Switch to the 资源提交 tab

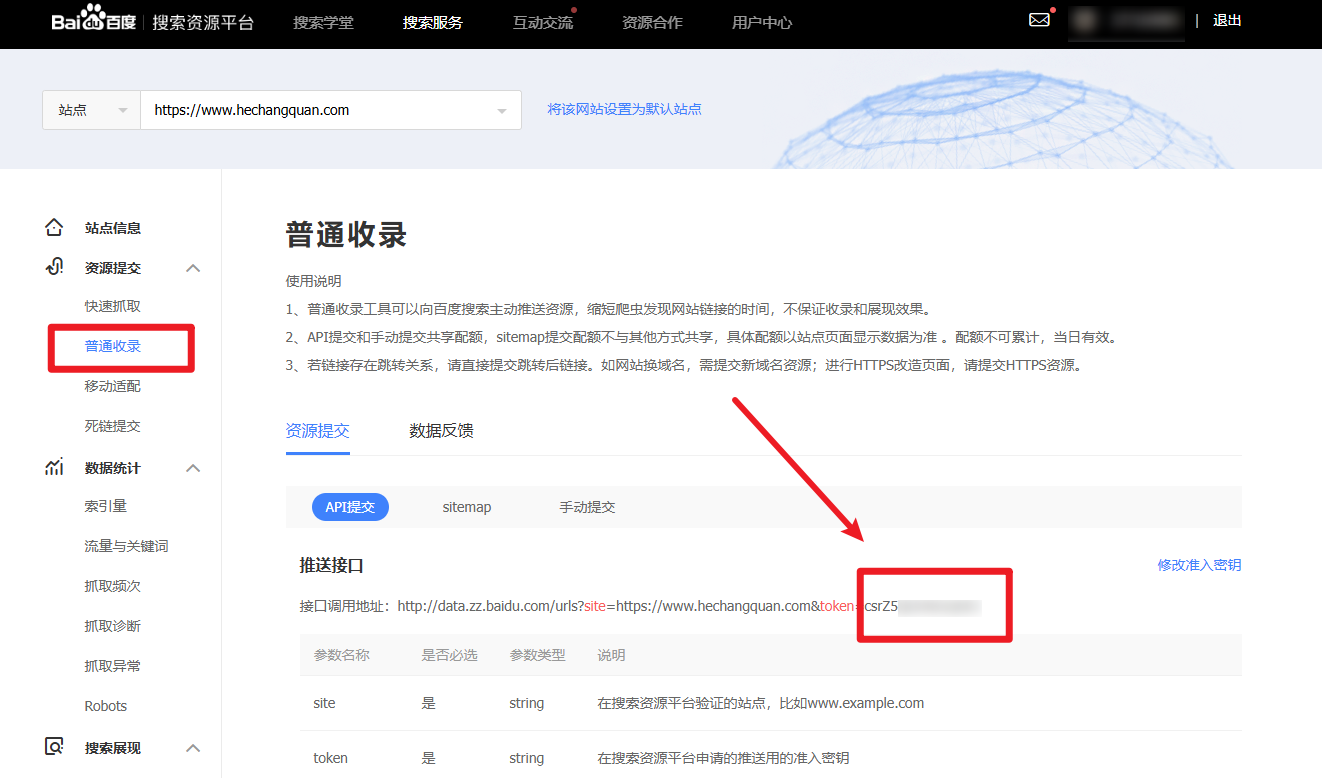point(318,431)
